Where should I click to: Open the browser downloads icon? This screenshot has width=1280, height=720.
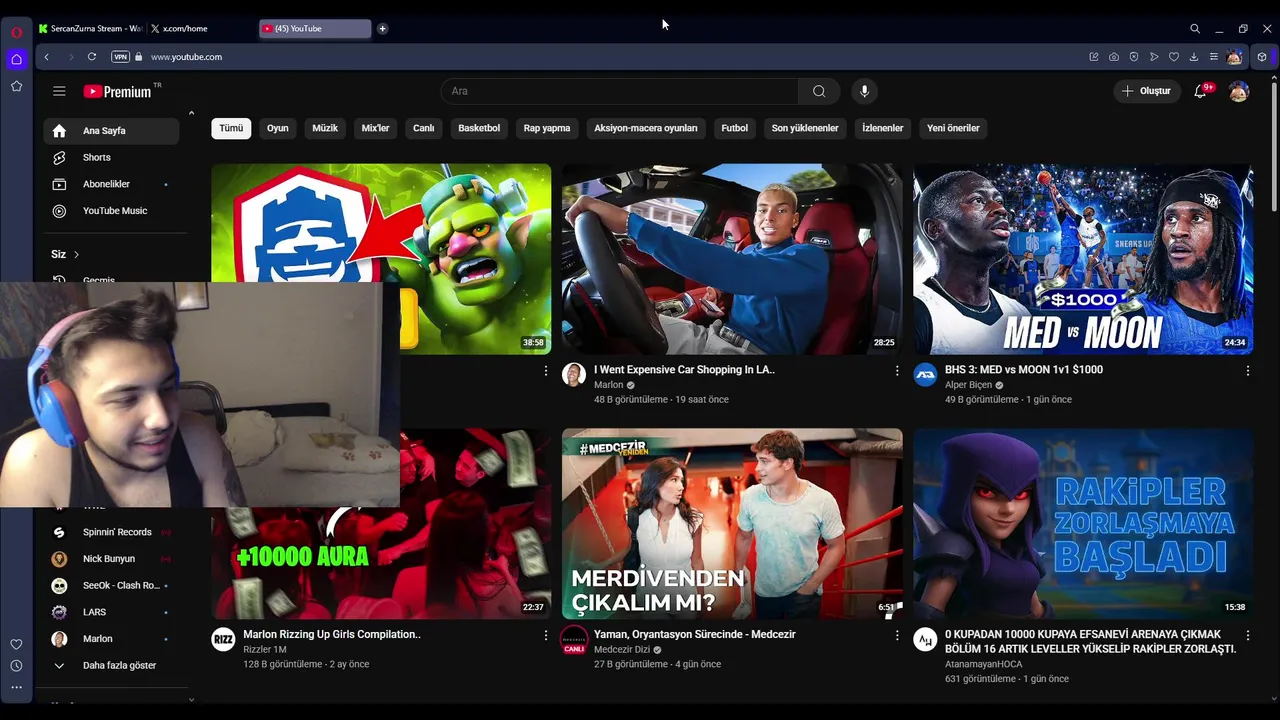point(1194,57)
